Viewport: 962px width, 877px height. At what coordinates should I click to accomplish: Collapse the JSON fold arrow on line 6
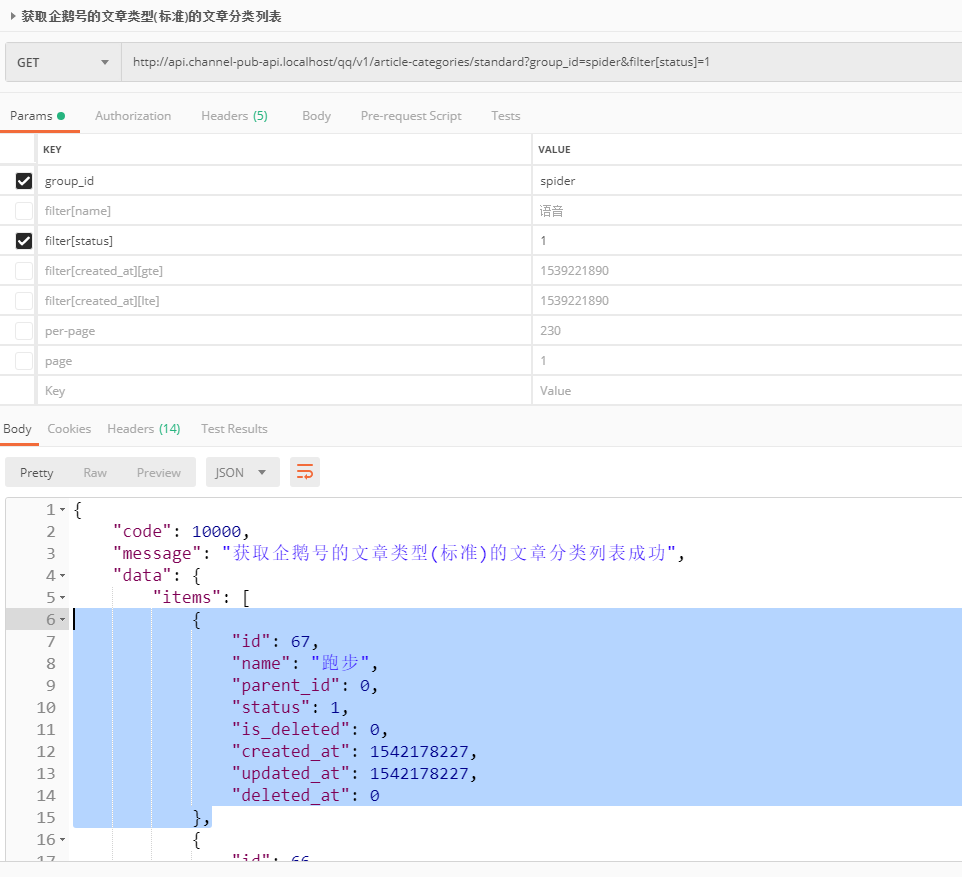click(62, 620)
